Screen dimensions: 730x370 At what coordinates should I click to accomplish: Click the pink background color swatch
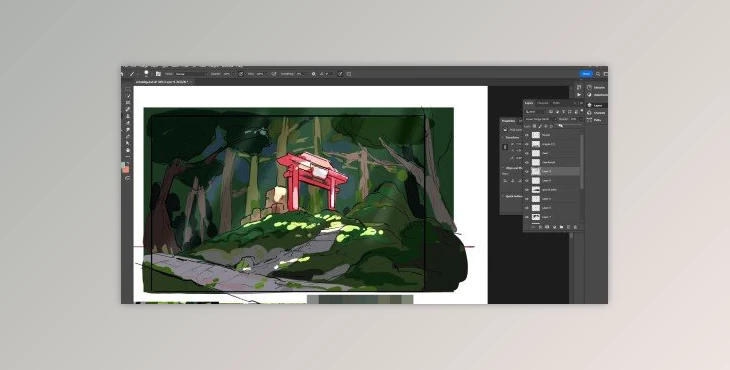point(126,170)
